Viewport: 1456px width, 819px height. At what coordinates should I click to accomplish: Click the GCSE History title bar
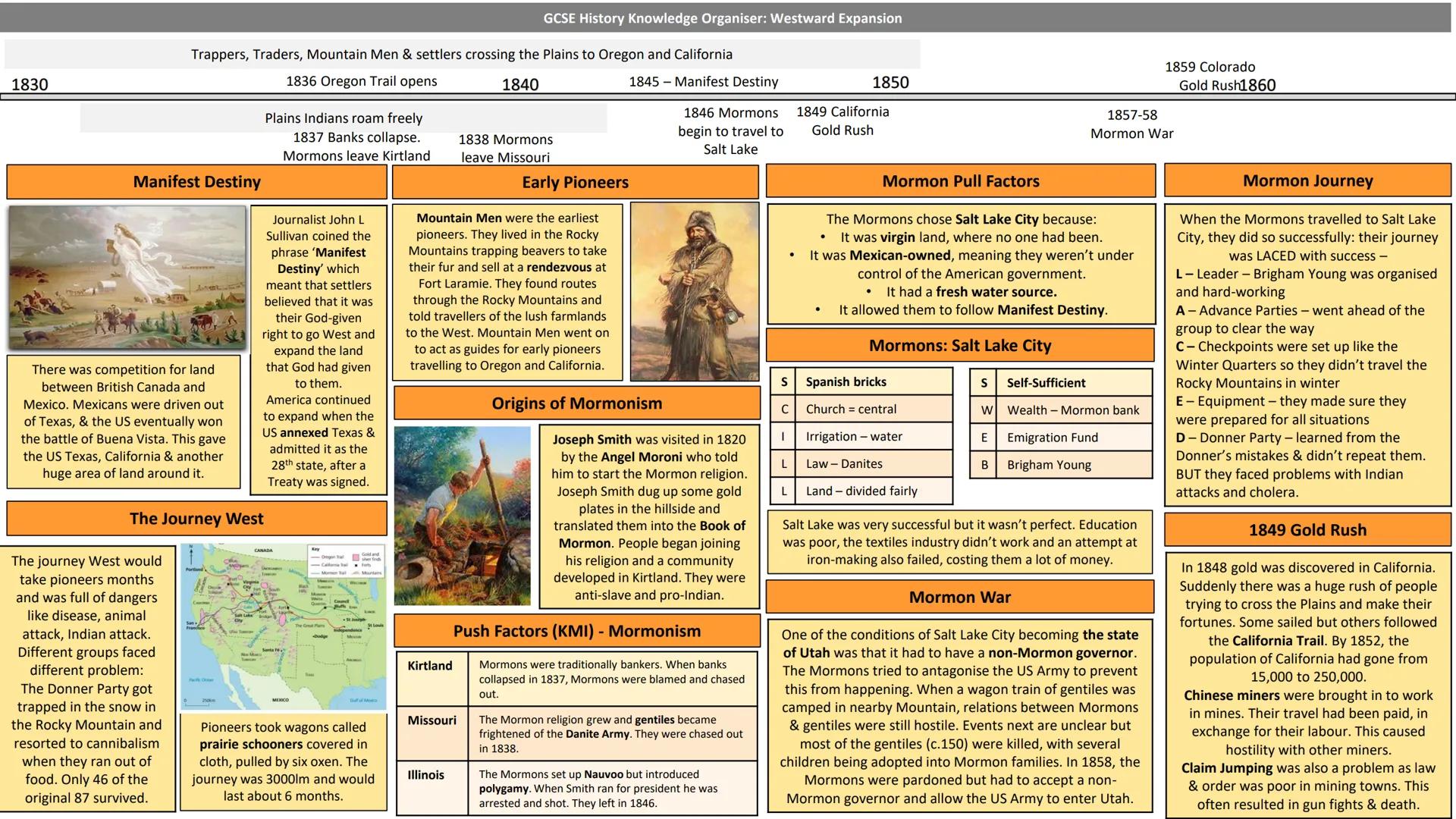(722, 18)
